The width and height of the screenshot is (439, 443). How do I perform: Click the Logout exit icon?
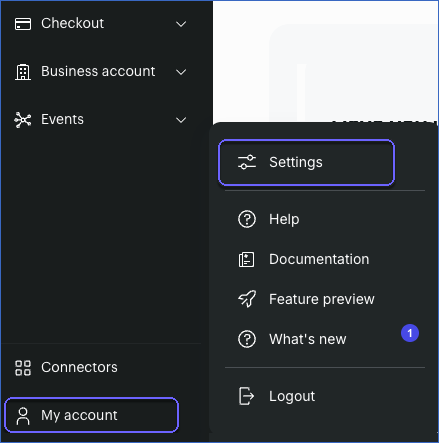coord(246,396)
